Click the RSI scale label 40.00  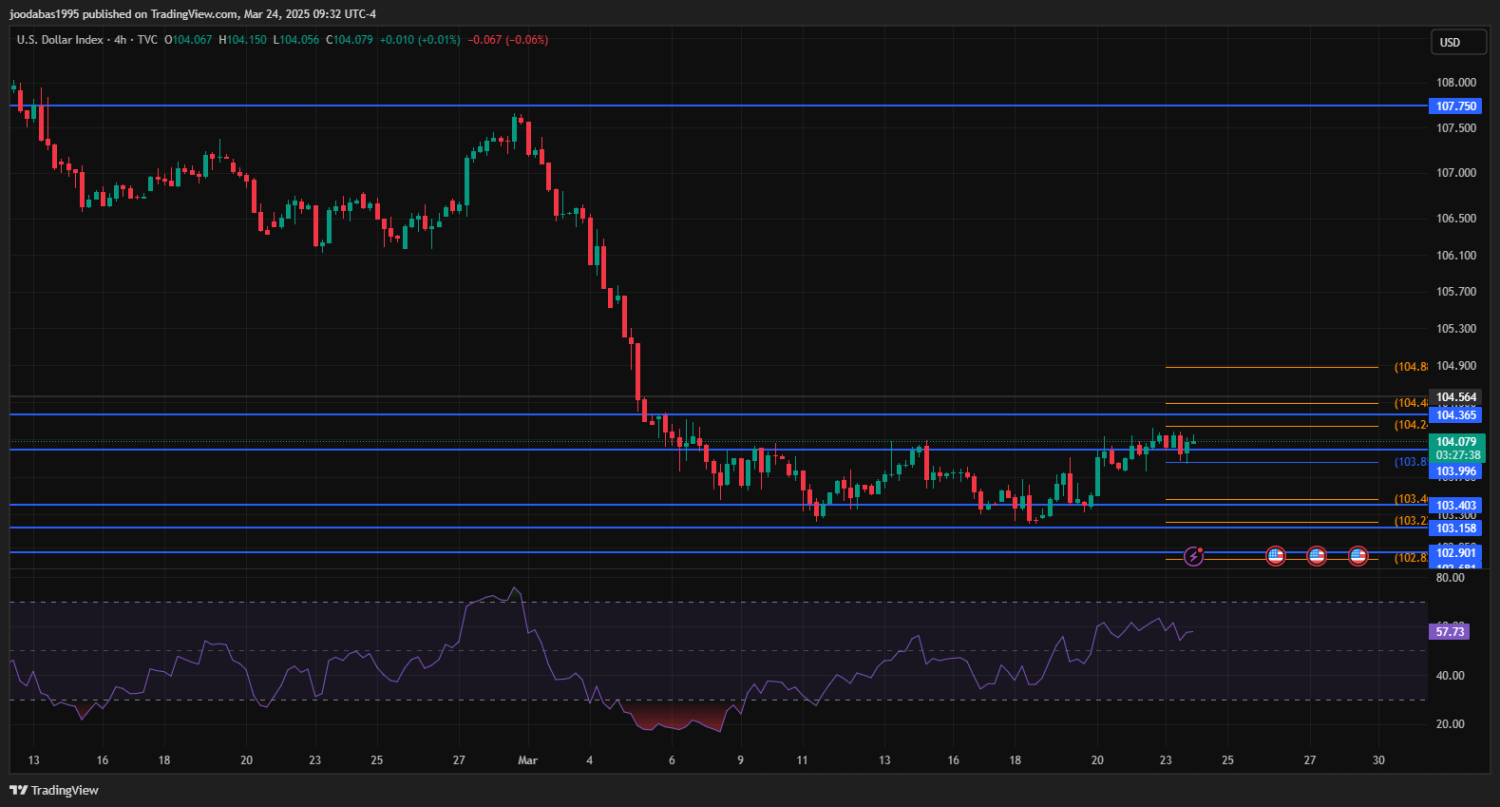[x=1449, y=675]
